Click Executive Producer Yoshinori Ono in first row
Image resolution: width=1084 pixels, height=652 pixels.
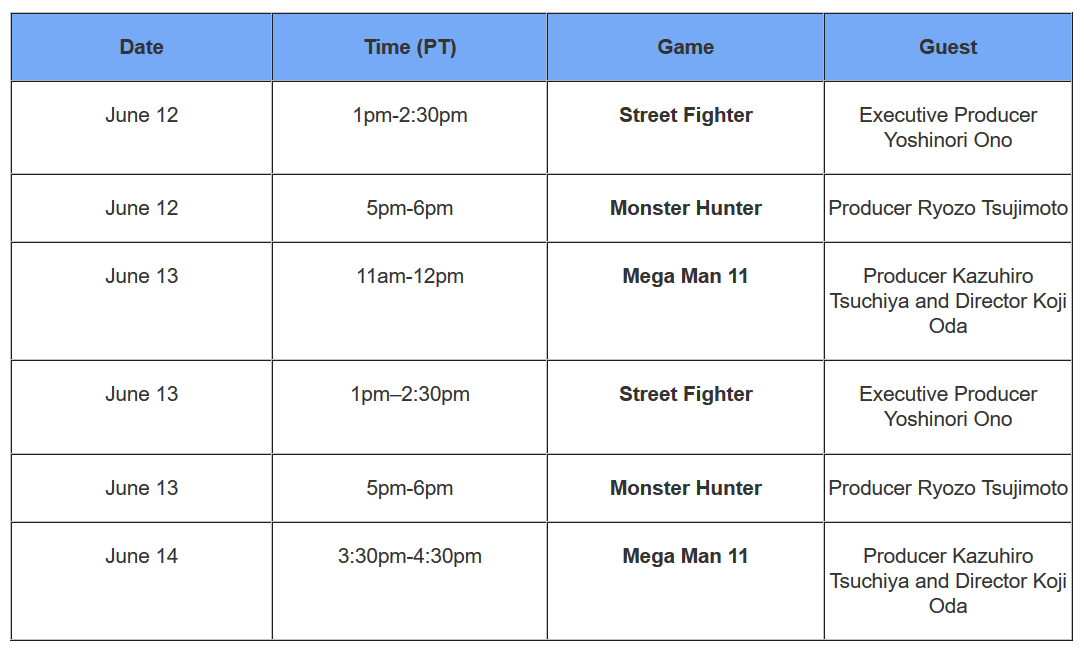[948, 127]
